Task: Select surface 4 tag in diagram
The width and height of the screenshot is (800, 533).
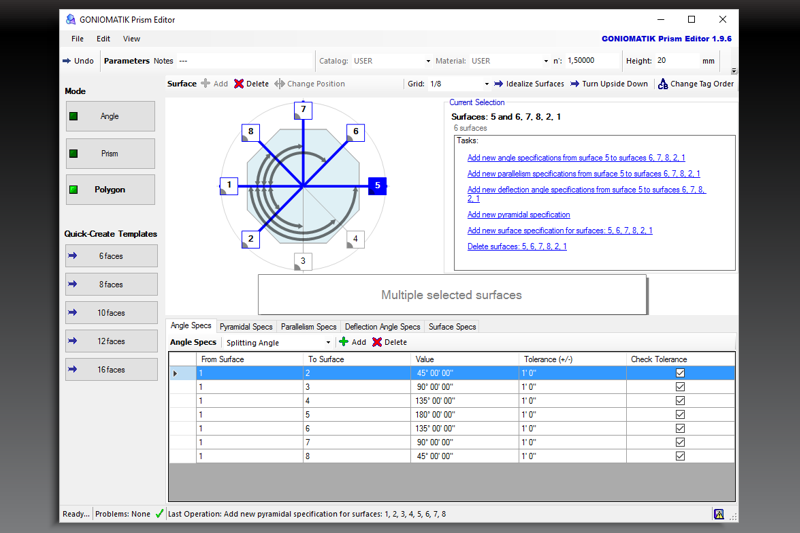Action: tap(356, 239)
